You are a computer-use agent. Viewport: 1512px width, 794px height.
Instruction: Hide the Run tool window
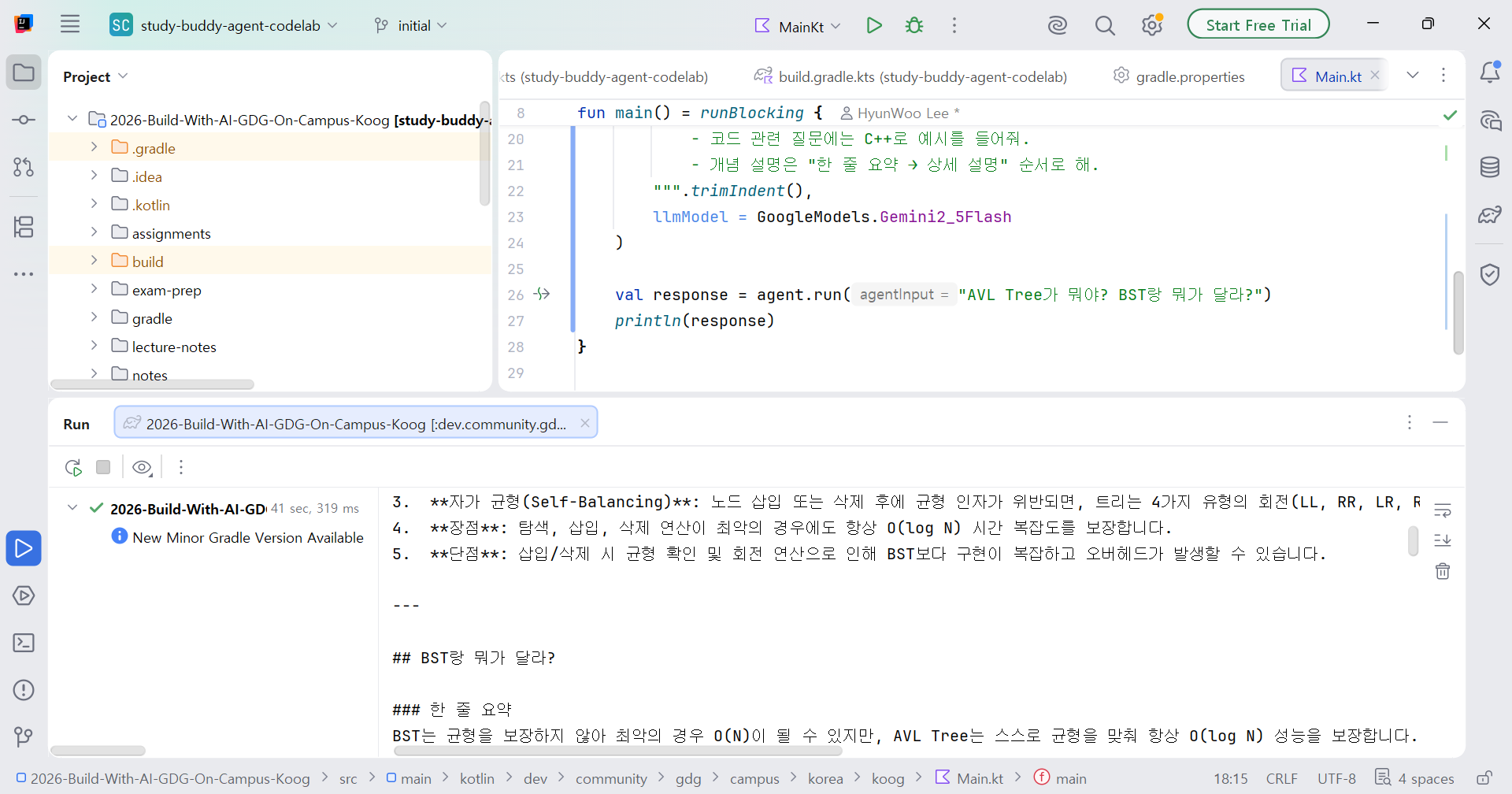pyautogui.click(x=1440, y=423)
